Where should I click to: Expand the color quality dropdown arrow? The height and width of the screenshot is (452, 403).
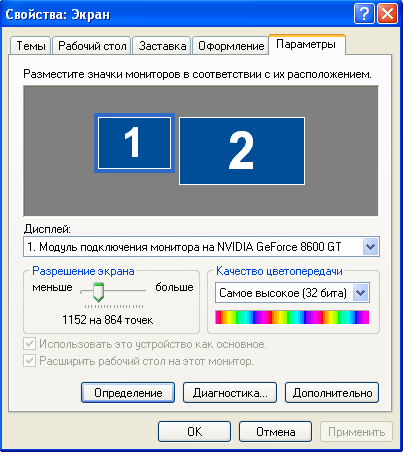pos(361,293)
